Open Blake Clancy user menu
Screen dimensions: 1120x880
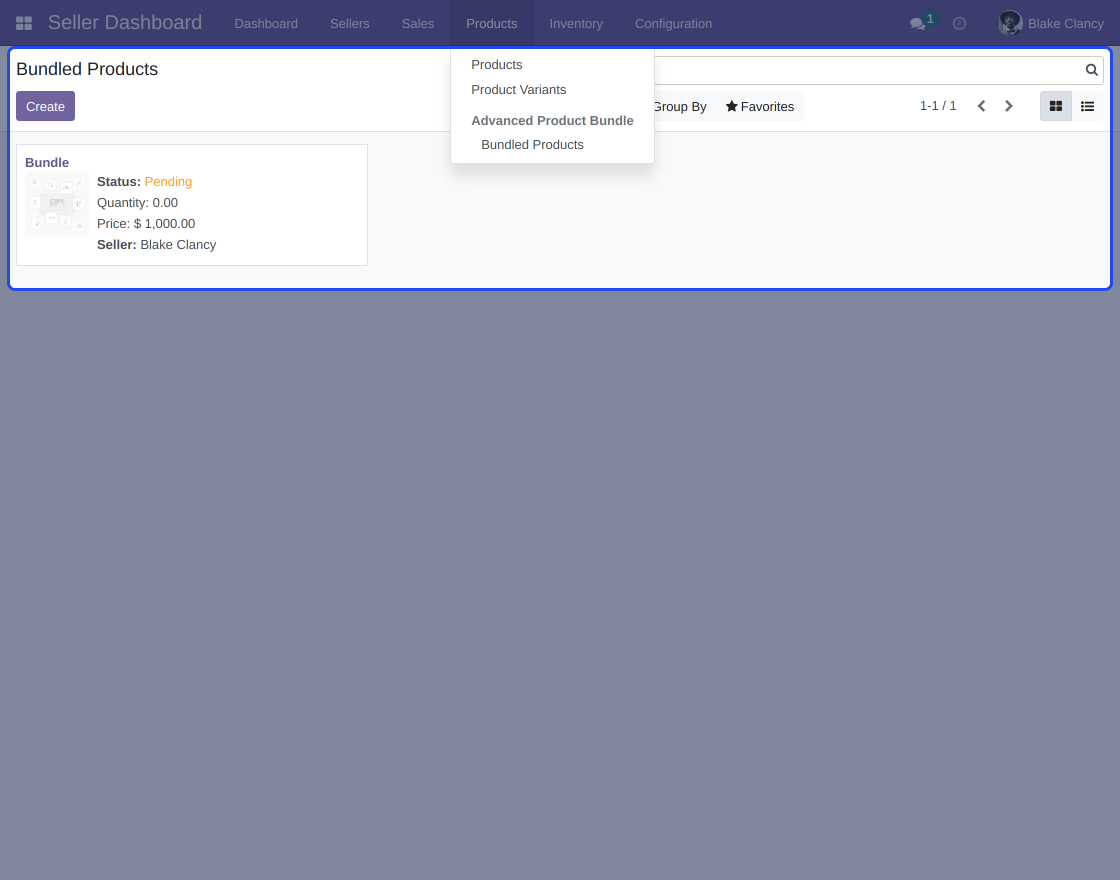[1051, 24]
